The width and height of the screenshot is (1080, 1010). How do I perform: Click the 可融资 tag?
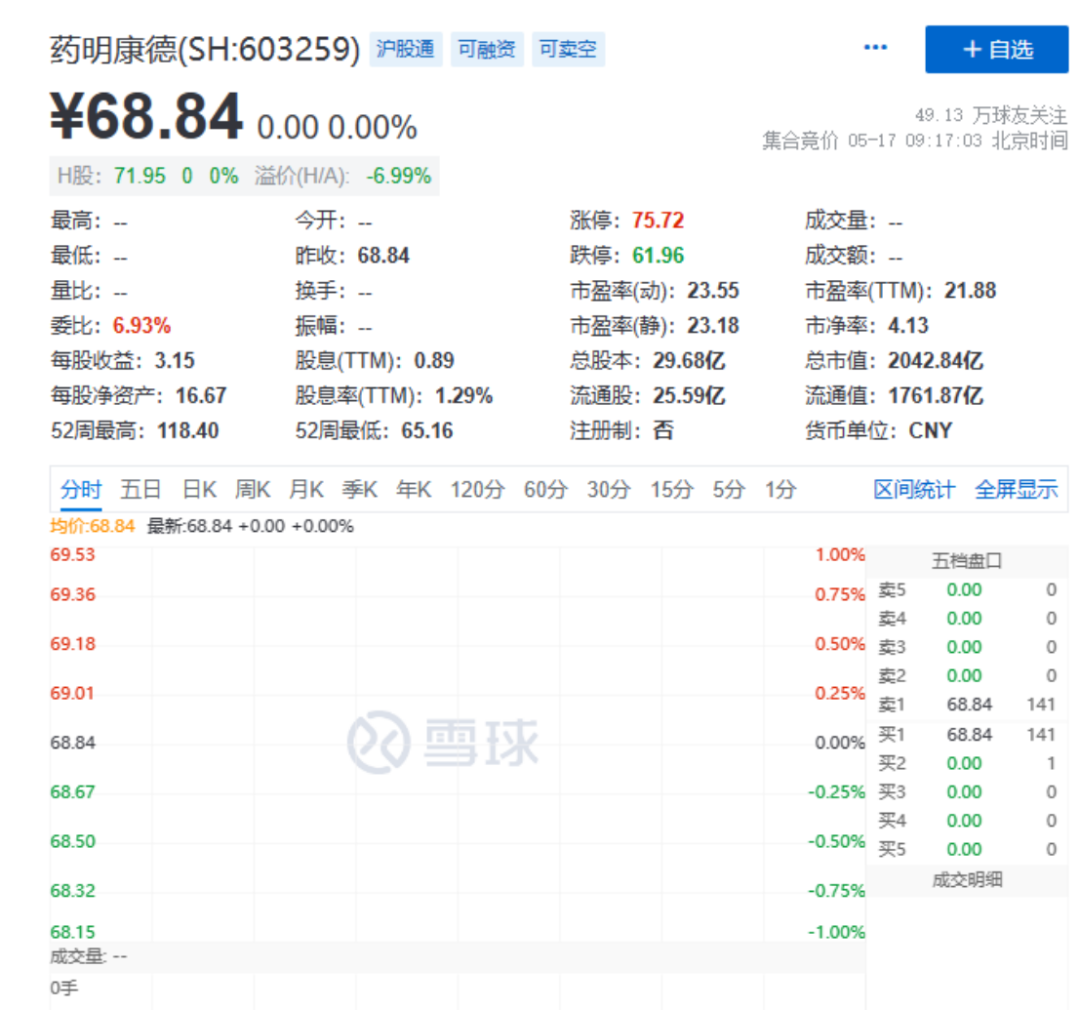[x=487, y=49]
